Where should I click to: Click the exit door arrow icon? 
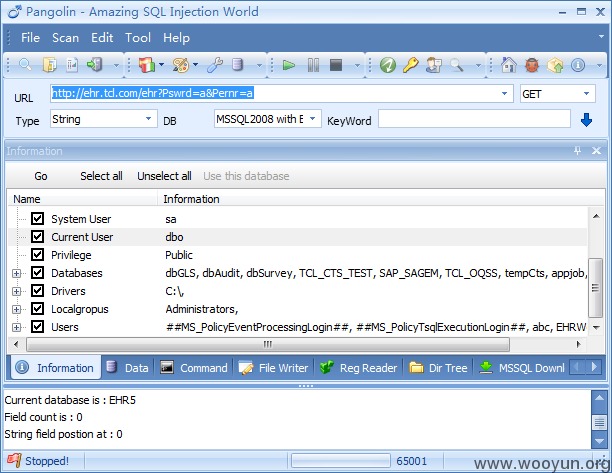pyautogui.click(x=94, y=64)
